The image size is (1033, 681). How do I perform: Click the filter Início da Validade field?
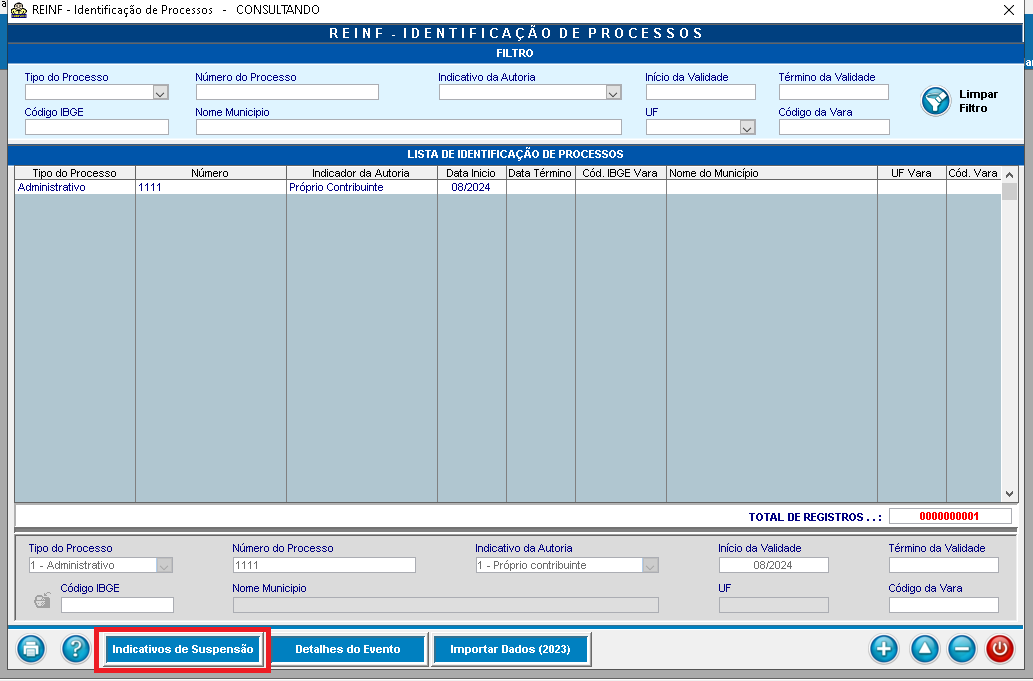click(700, 92)
